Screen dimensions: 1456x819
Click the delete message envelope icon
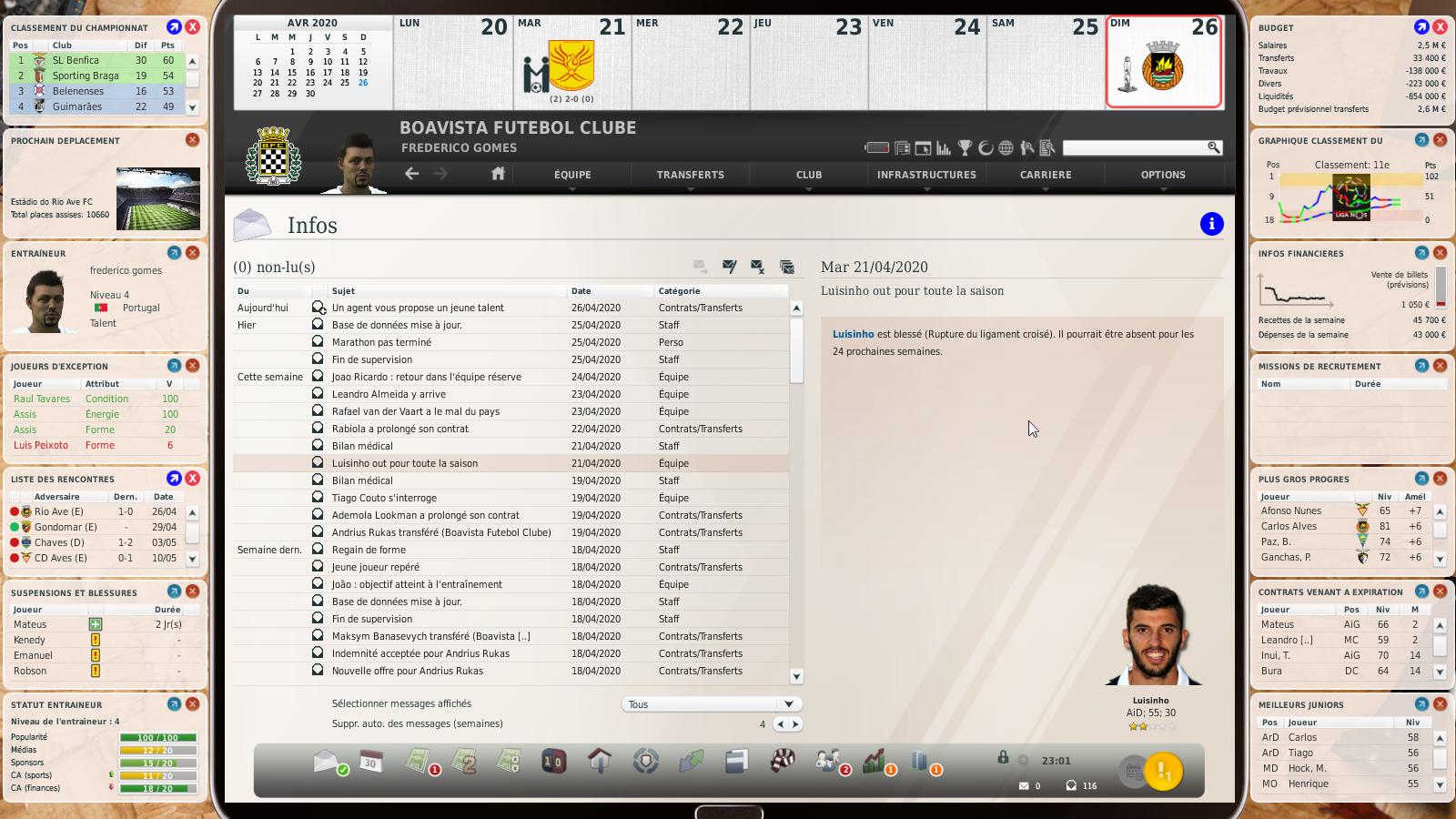(757, 266)
